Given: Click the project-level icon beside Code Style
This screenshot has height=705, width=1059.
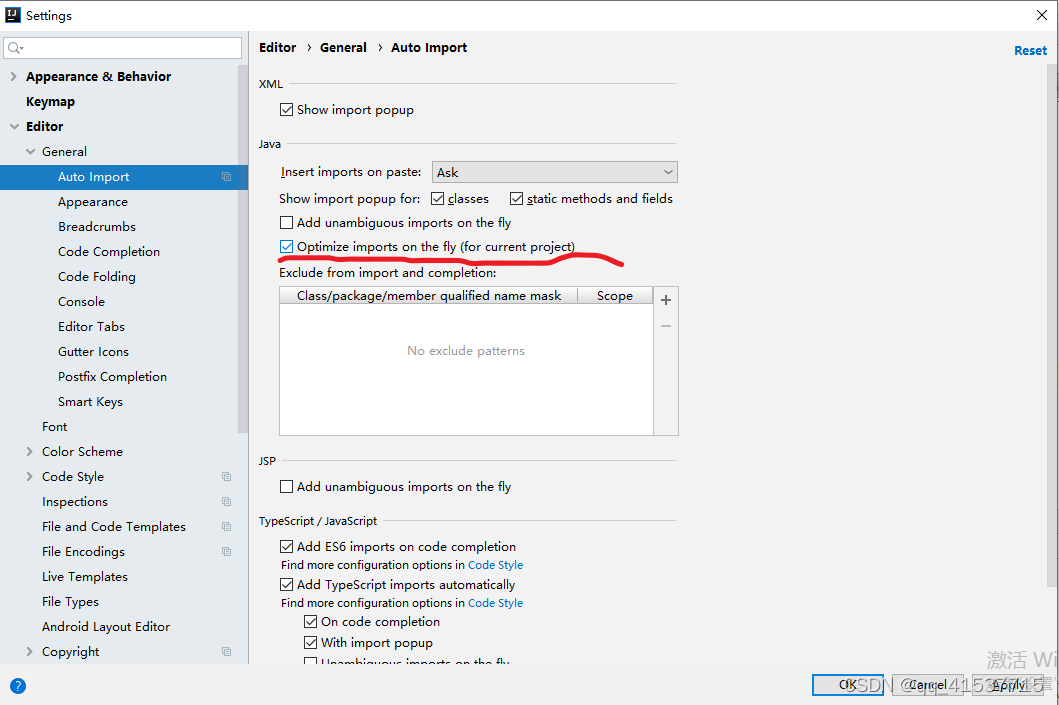Looking at the screenshot, I should pos(226,477).
